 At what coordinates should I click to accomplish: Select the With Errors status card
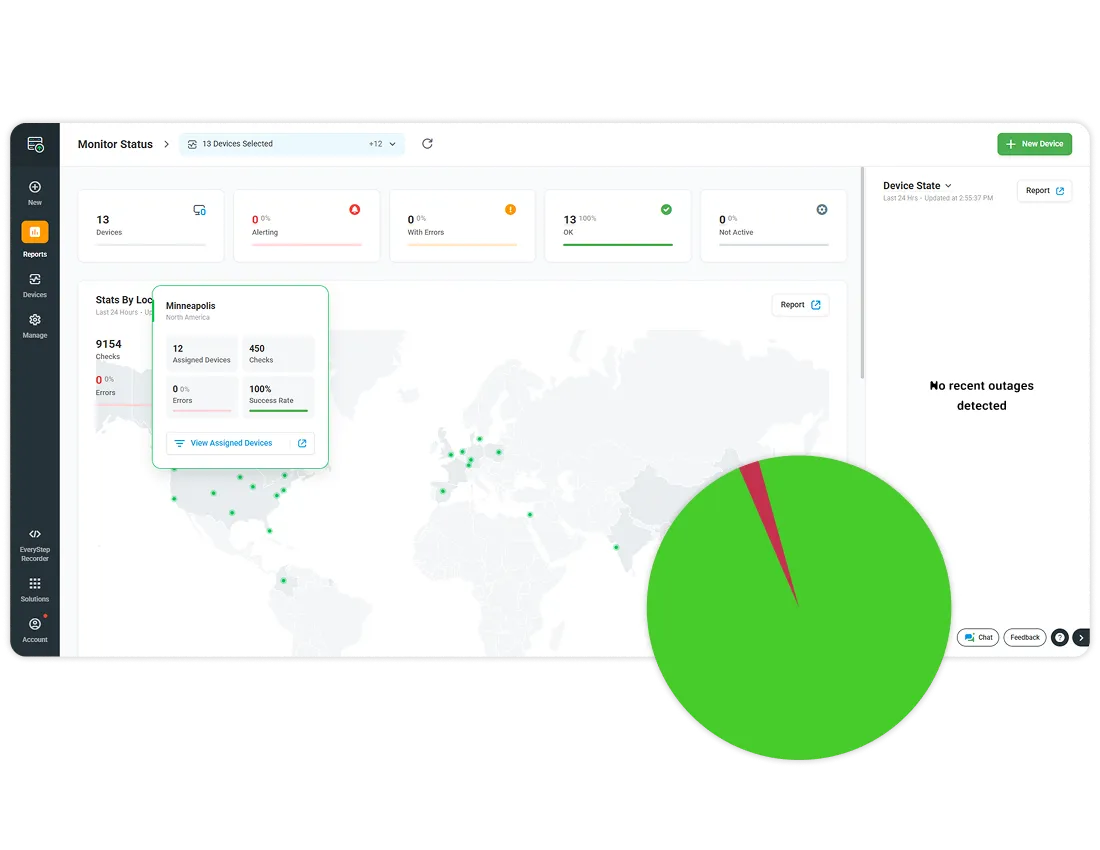(462, 224)
